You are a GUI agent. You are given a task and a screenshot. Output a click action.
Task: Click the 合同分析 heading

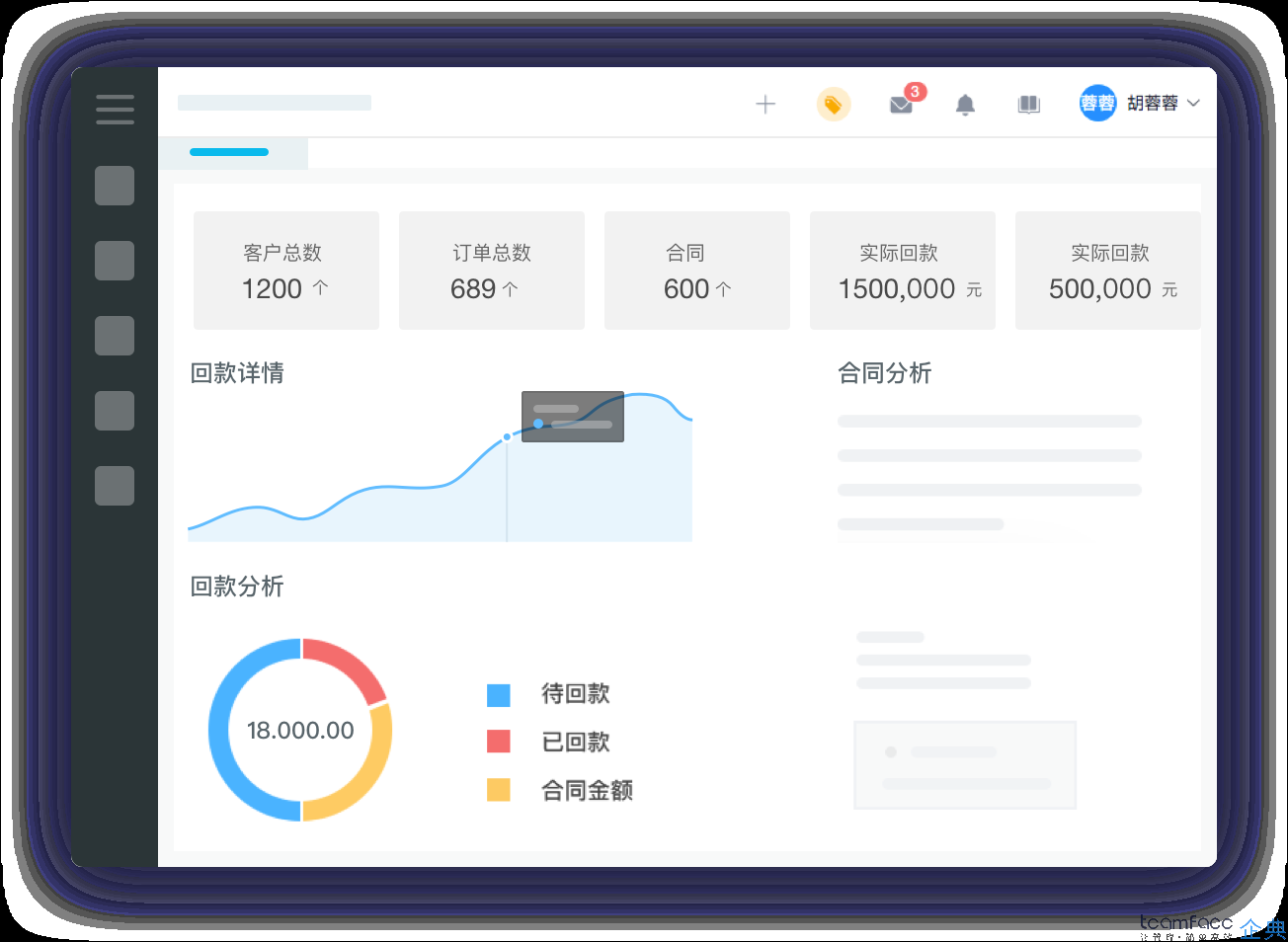click(885, 373)
